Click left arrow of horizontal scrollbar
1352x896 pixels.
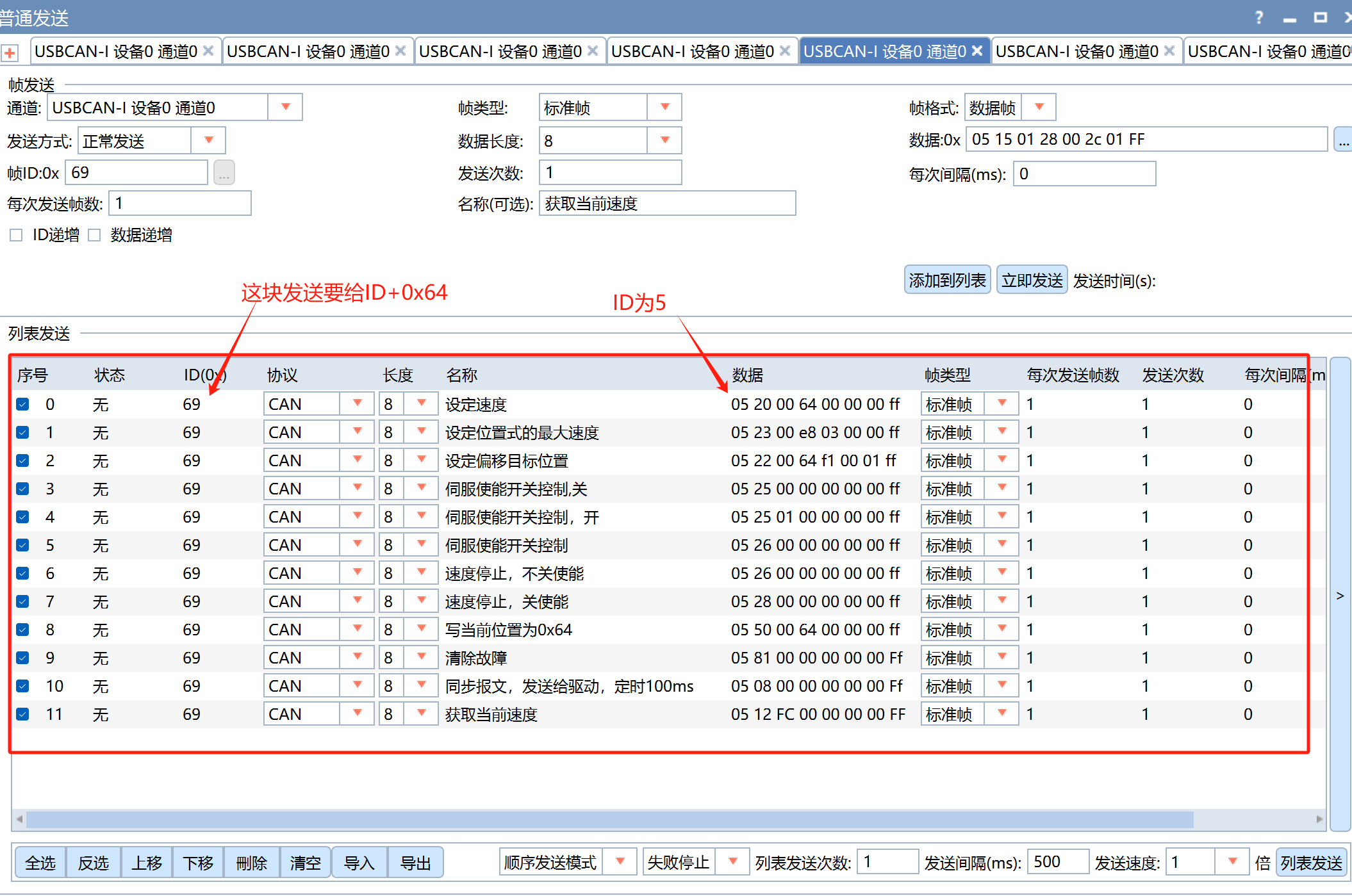coord(19,819)
